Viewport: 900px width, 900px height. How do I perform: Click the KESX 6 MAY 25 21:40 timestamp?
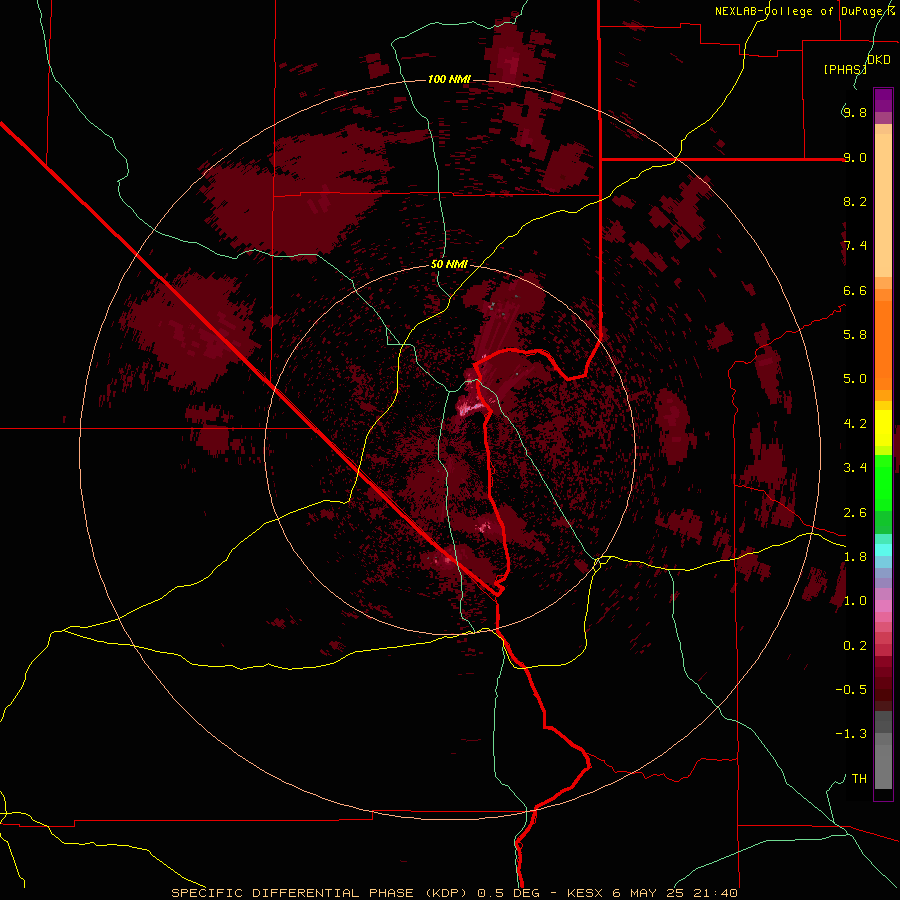pos(652,893)
